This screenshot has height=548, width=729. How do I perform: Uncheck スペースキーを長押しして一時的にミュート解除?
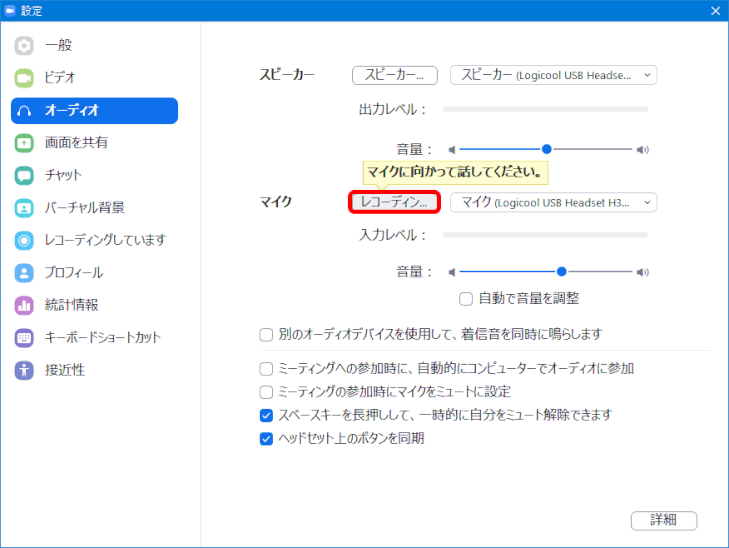pos(266,415)
